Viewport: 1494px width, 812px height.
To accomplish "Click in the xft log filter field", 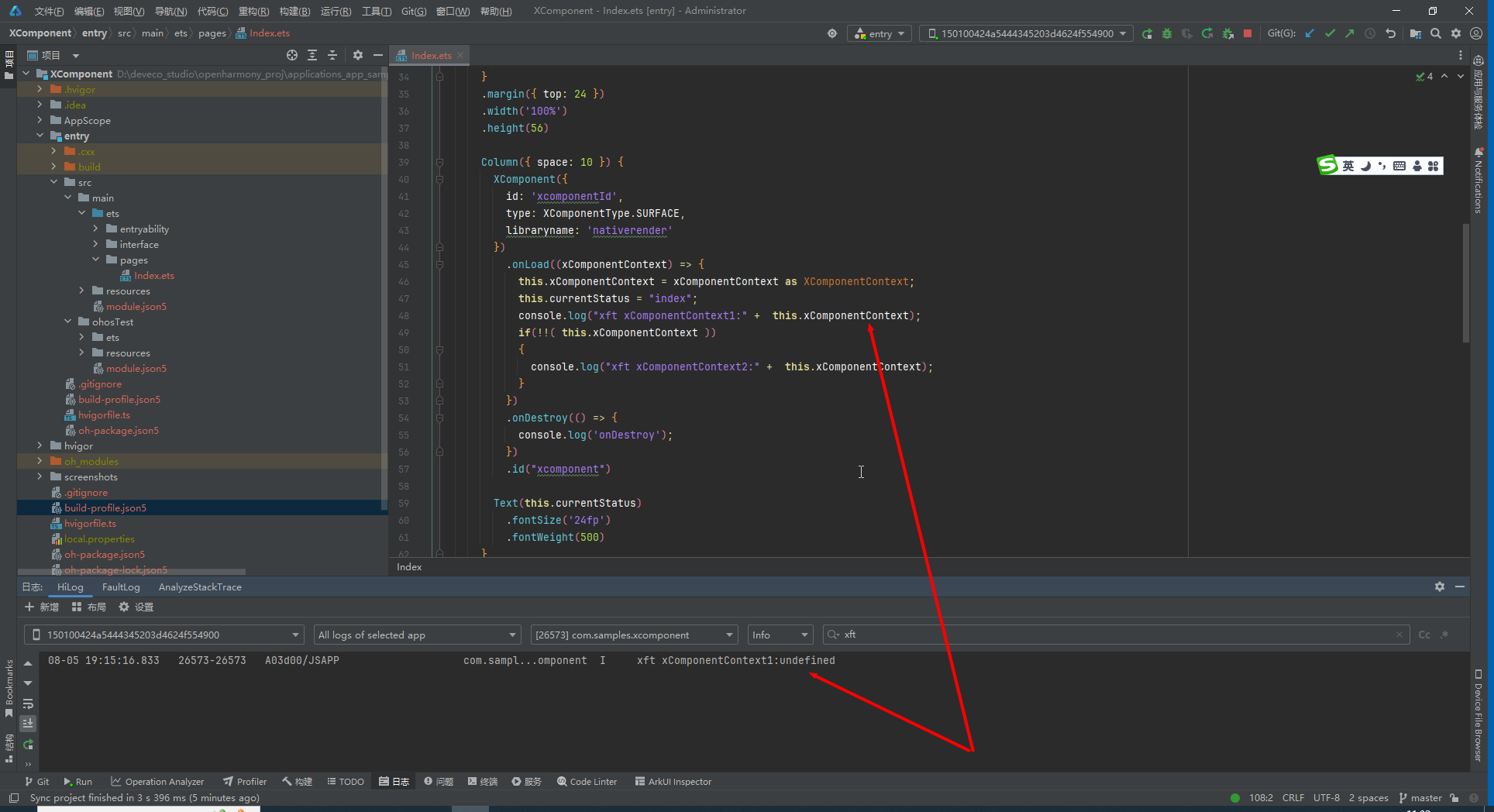I will 1116,635.
